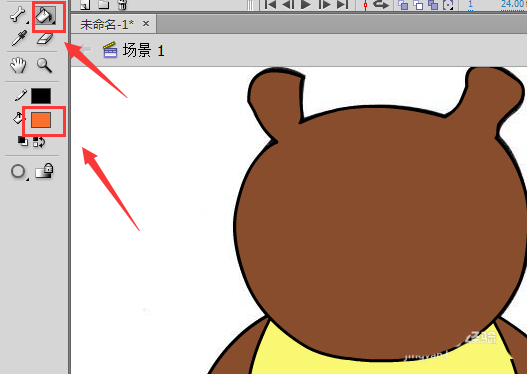The width and height of the screenshot is (527, 374).
Task: Select the Eyedropper tool
Action: coord(19,38)
